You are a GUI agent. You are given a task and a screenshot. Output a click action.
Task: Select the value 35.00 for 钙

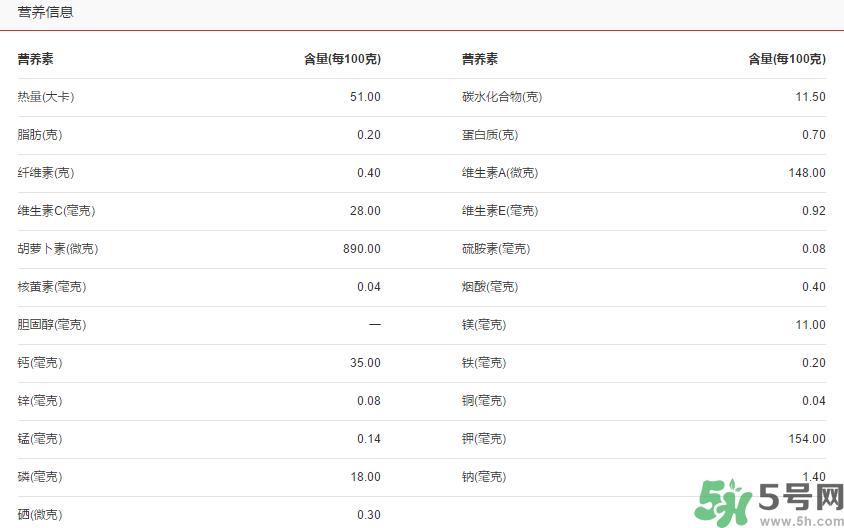point(365,363)
